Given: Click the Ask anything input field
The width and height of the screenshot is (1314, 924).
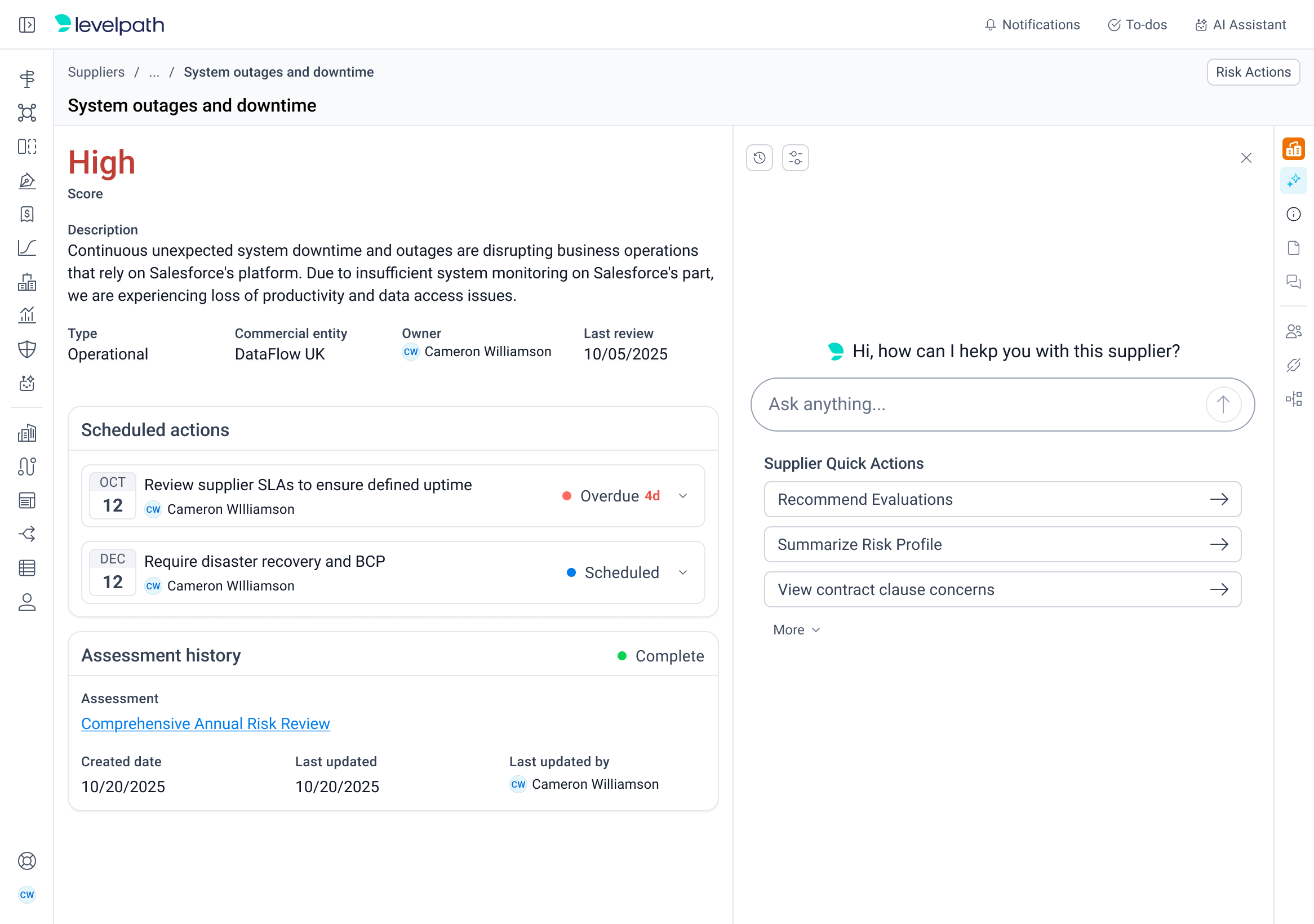Looking at the screenshot, I should click(x=979, y=405).
